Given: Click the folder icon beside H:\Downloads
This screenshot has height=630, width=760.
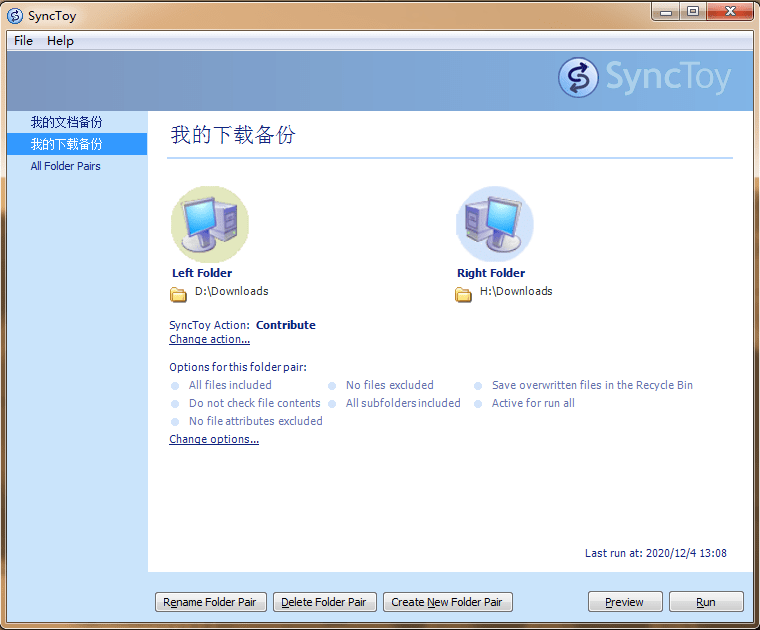Looking at the screenshot, I should 463,294.
